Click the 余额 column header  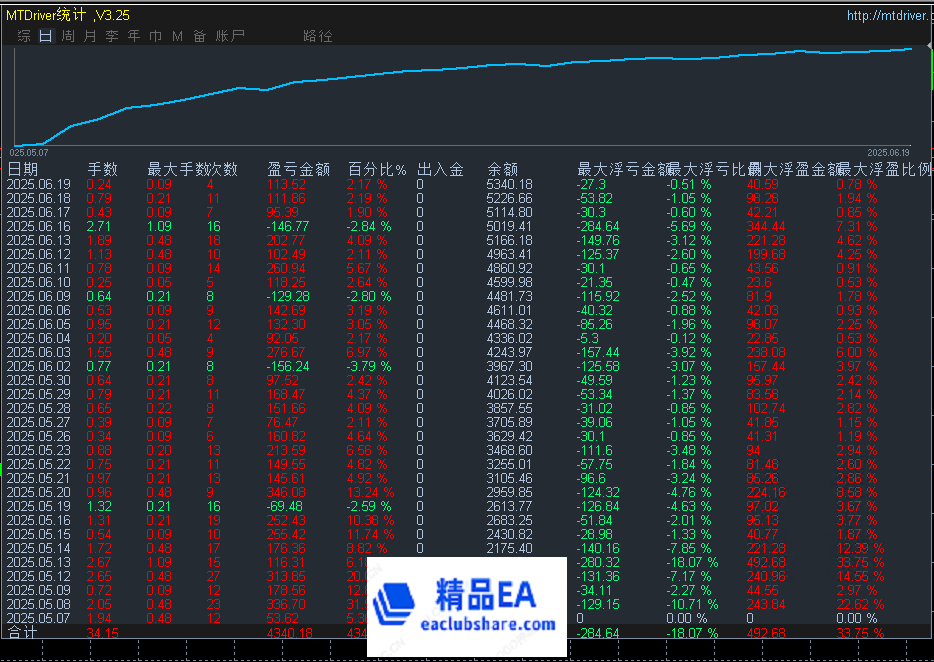[502, 170]
